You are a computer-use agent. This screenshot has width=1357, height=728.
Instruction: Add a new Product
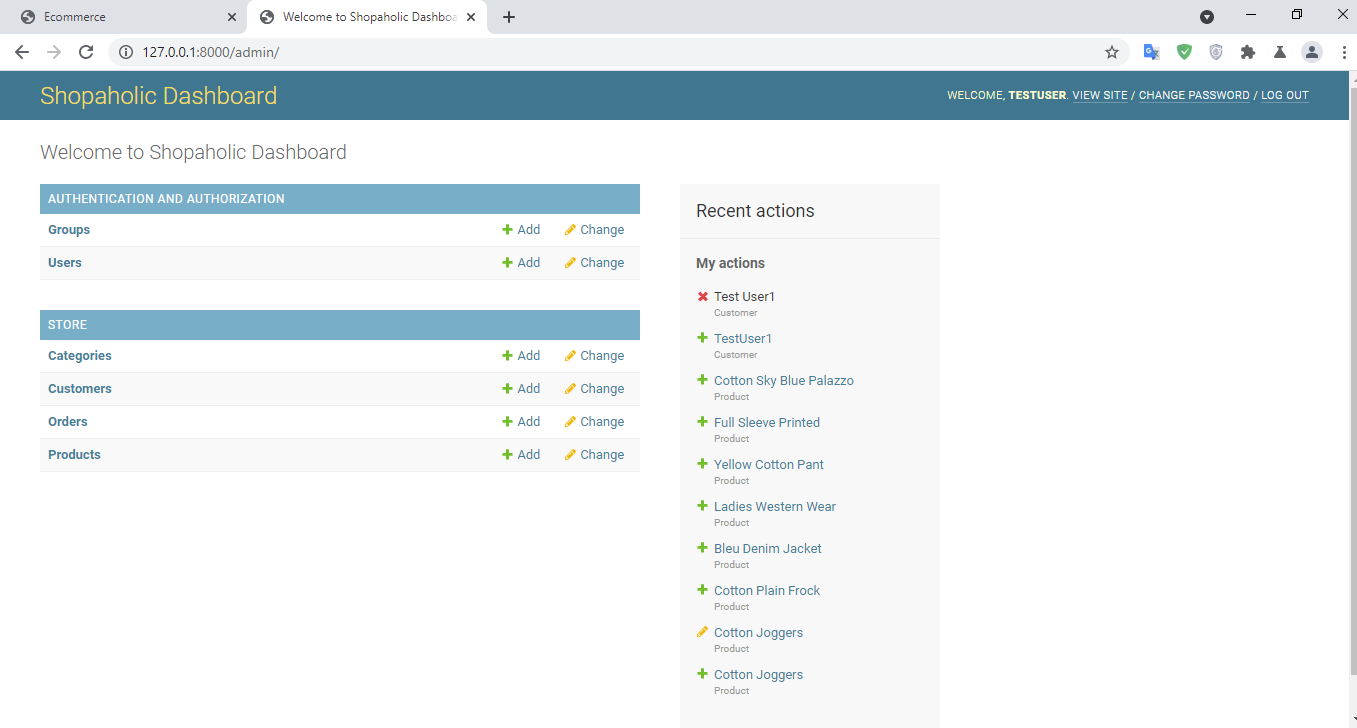click(521, 455)
